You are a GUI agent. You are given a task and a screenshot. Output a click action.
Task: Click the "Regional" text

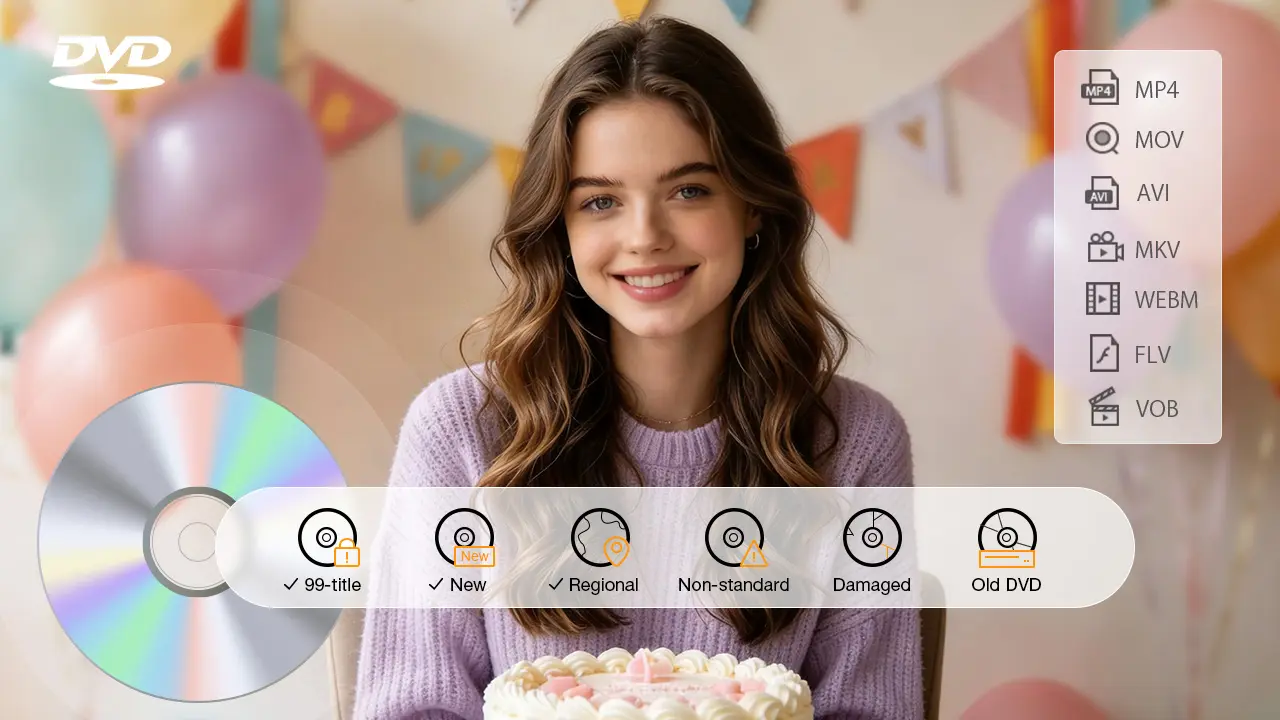(x=604, y=585)
